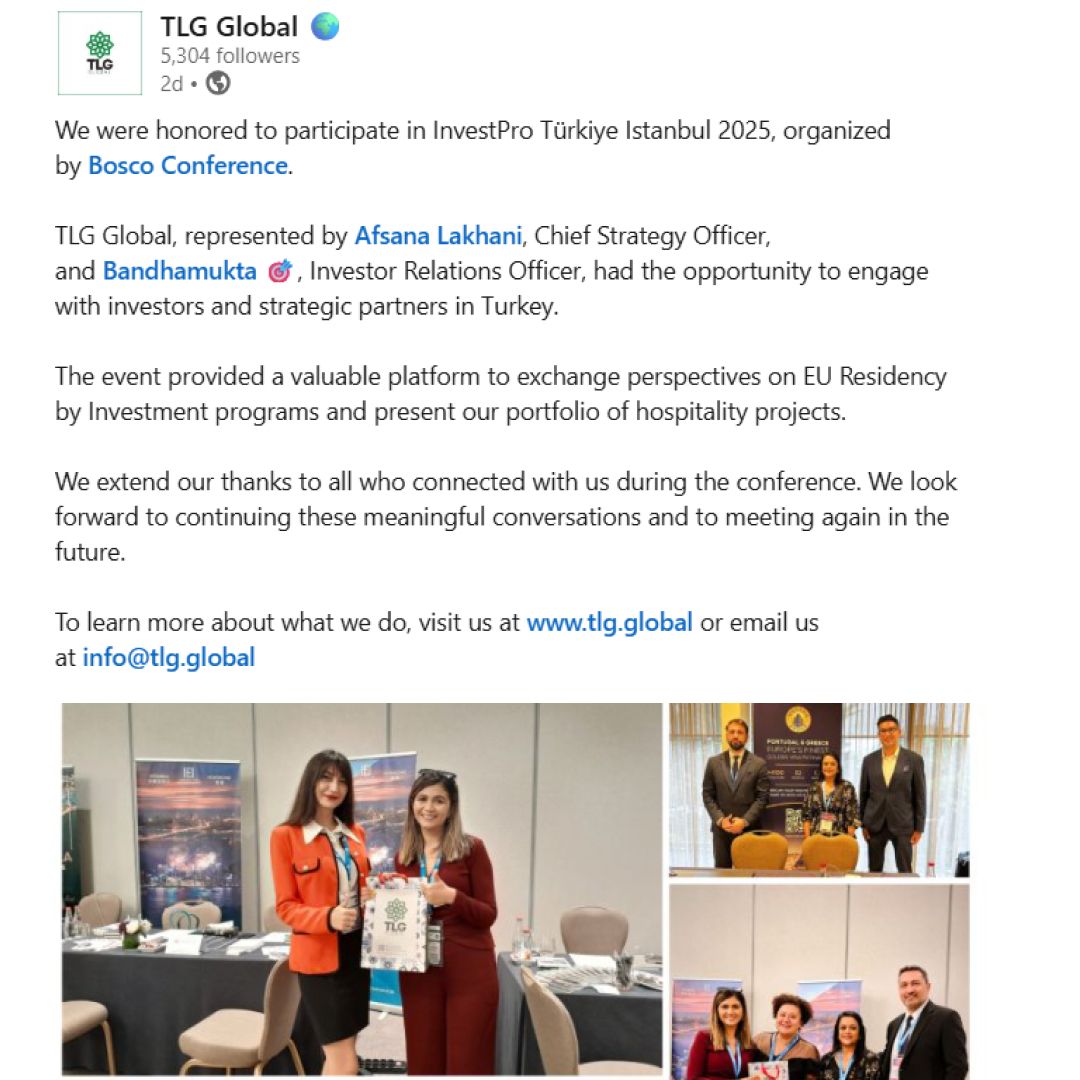The width and height of the screenshot is (1080, 1080).
Task: Click the target emoji after Bandhamukta
Action: pos(280,271)
